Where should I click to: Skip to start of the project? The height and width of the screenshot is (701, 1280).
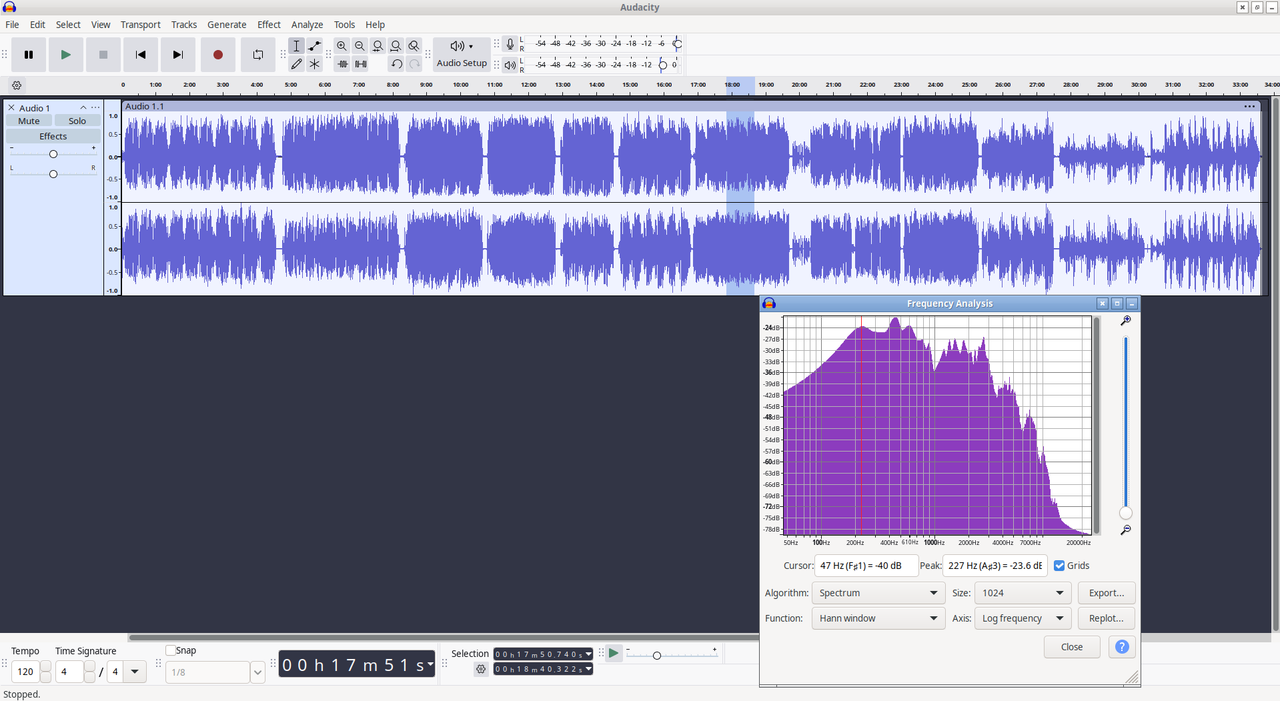pyautogui.click(x=141, y=55)
